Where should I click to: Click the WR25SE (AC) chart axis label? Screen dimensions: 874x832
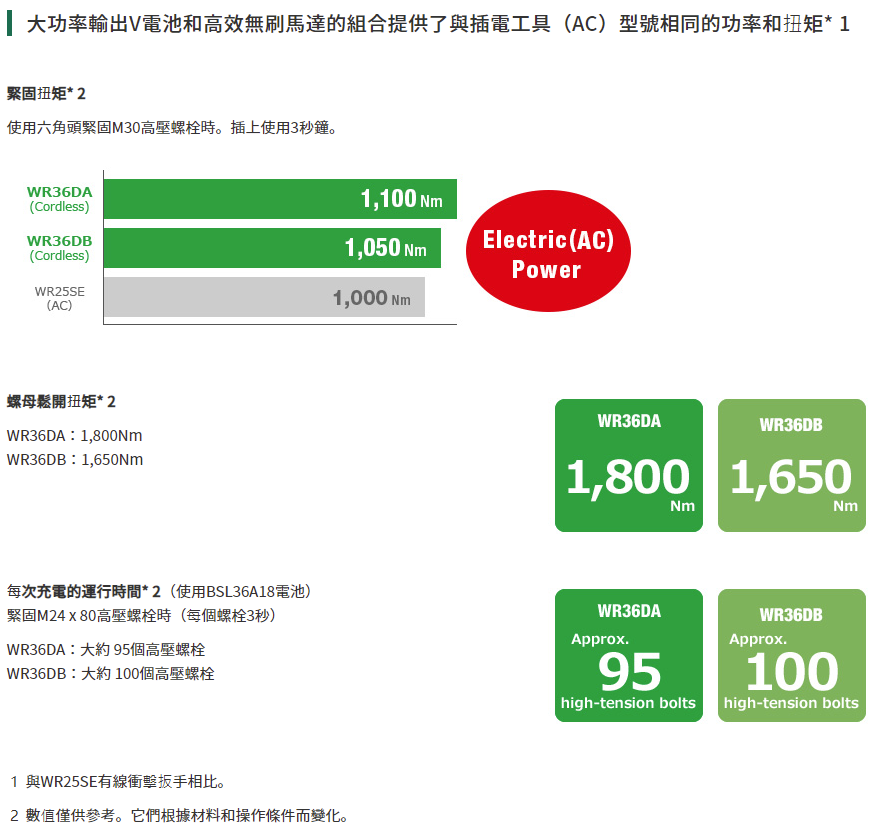tap(59, 297)
